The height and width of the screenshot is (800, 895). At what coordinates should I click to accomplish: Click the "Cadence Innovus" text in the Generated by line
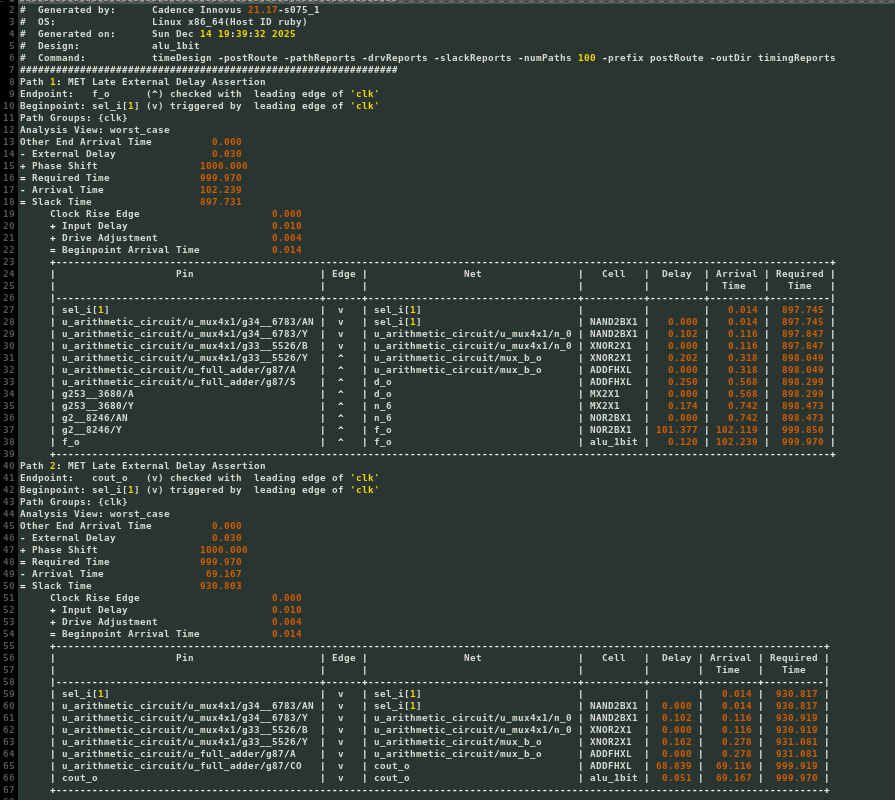[x=197, y=10]
